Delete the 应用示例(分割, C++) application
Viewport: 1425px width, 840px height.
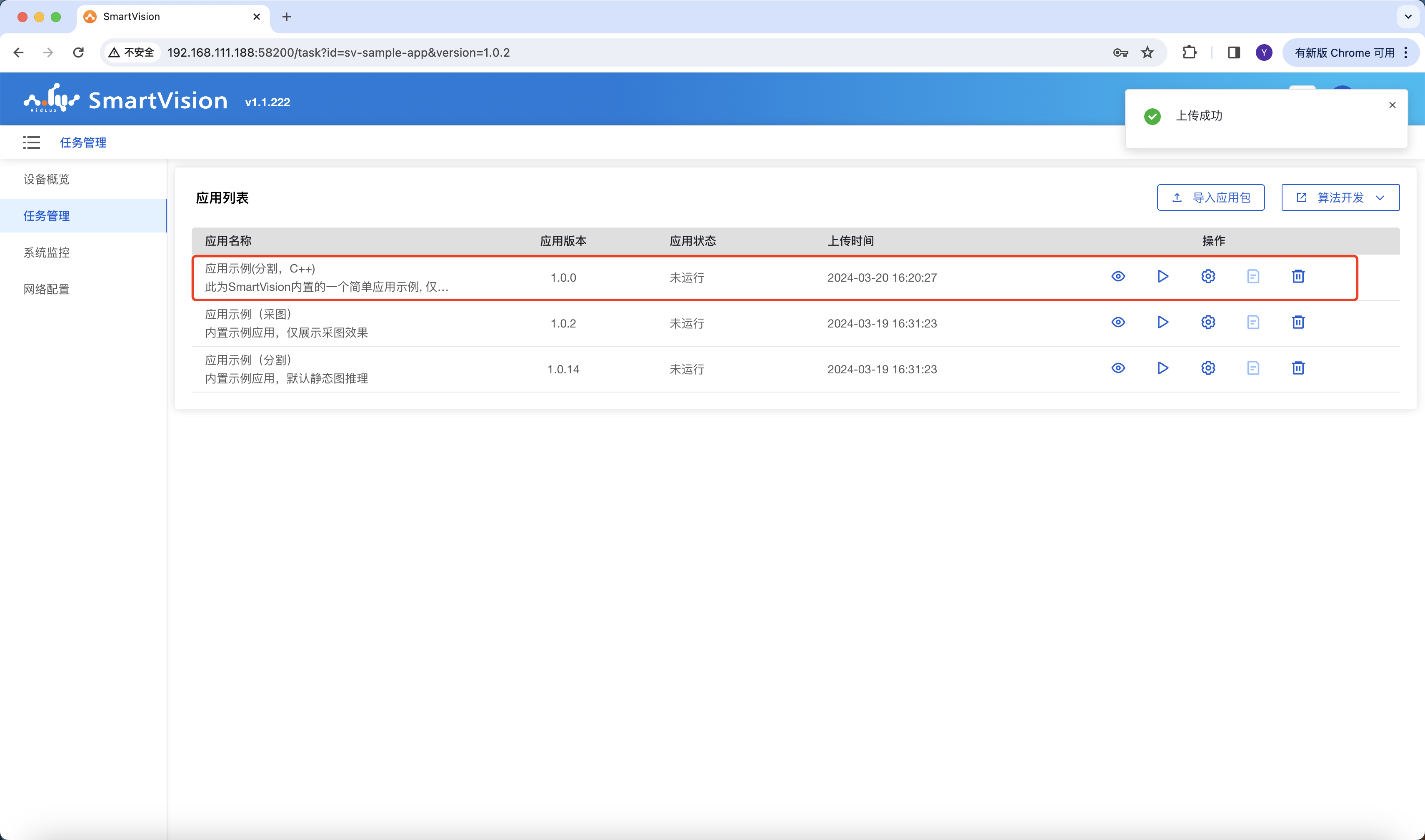[1298, 276]
